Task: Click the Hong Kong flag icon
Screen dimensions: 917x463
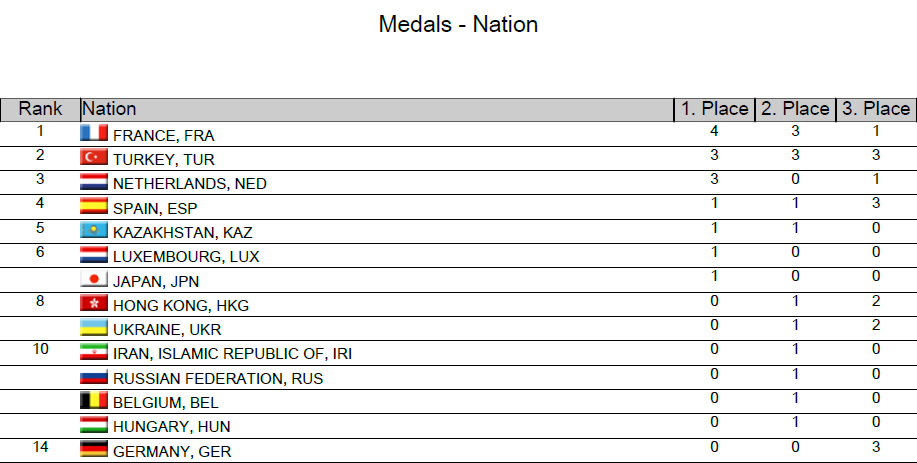Action: pos(94,304)
